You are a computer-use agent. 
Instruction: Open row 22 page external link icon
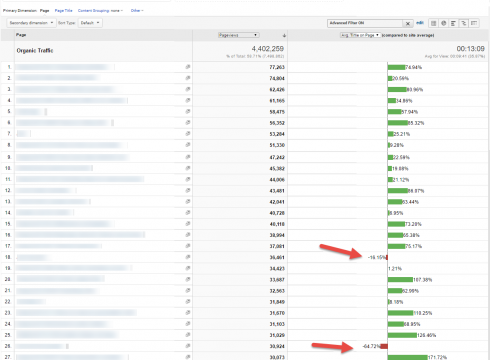[x=188, y=301]
